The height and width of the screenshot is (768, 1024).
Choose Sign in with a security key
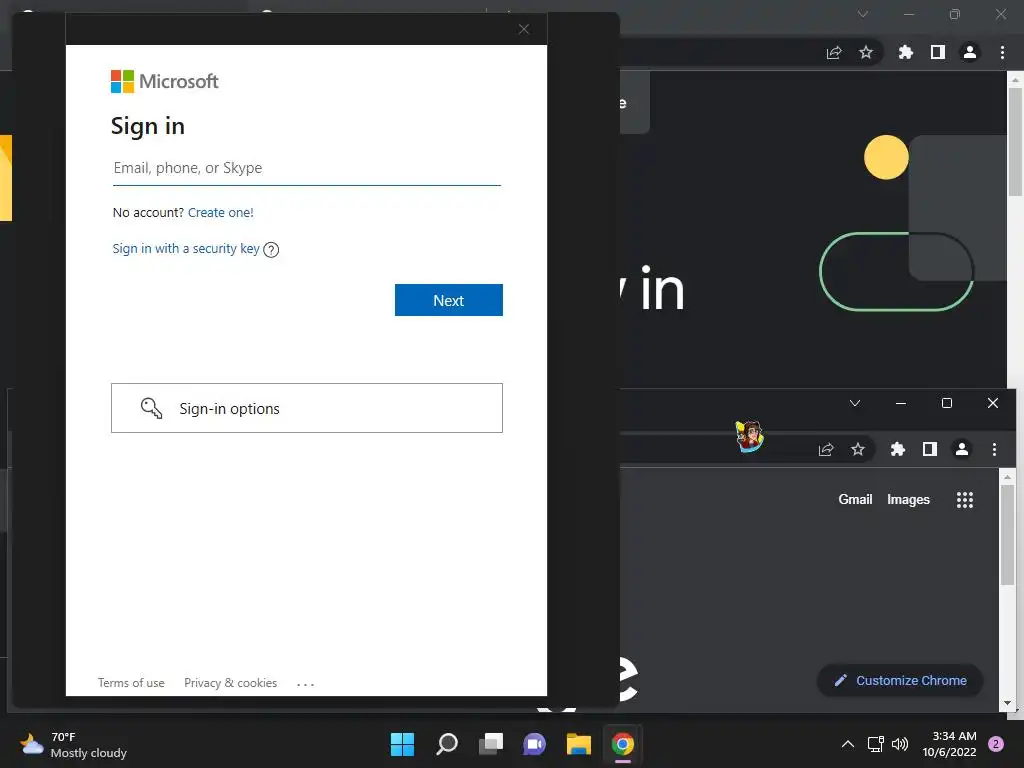coord(185,249)
